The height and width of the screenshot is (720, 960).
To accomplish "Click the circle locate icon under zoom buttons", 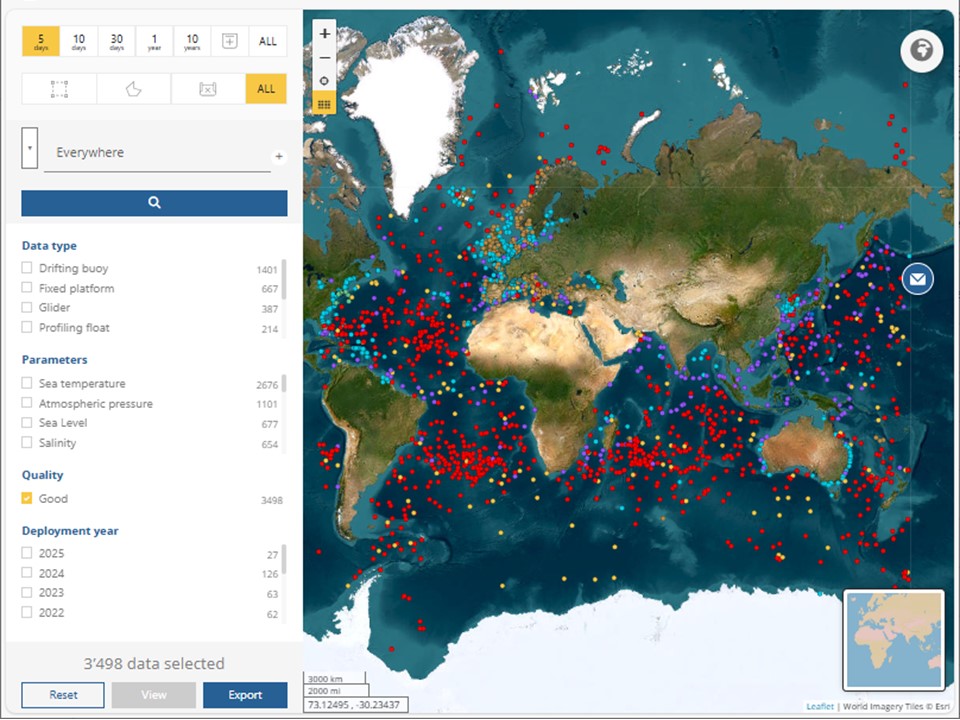I will pyautogui.click(x=324, y=81).
